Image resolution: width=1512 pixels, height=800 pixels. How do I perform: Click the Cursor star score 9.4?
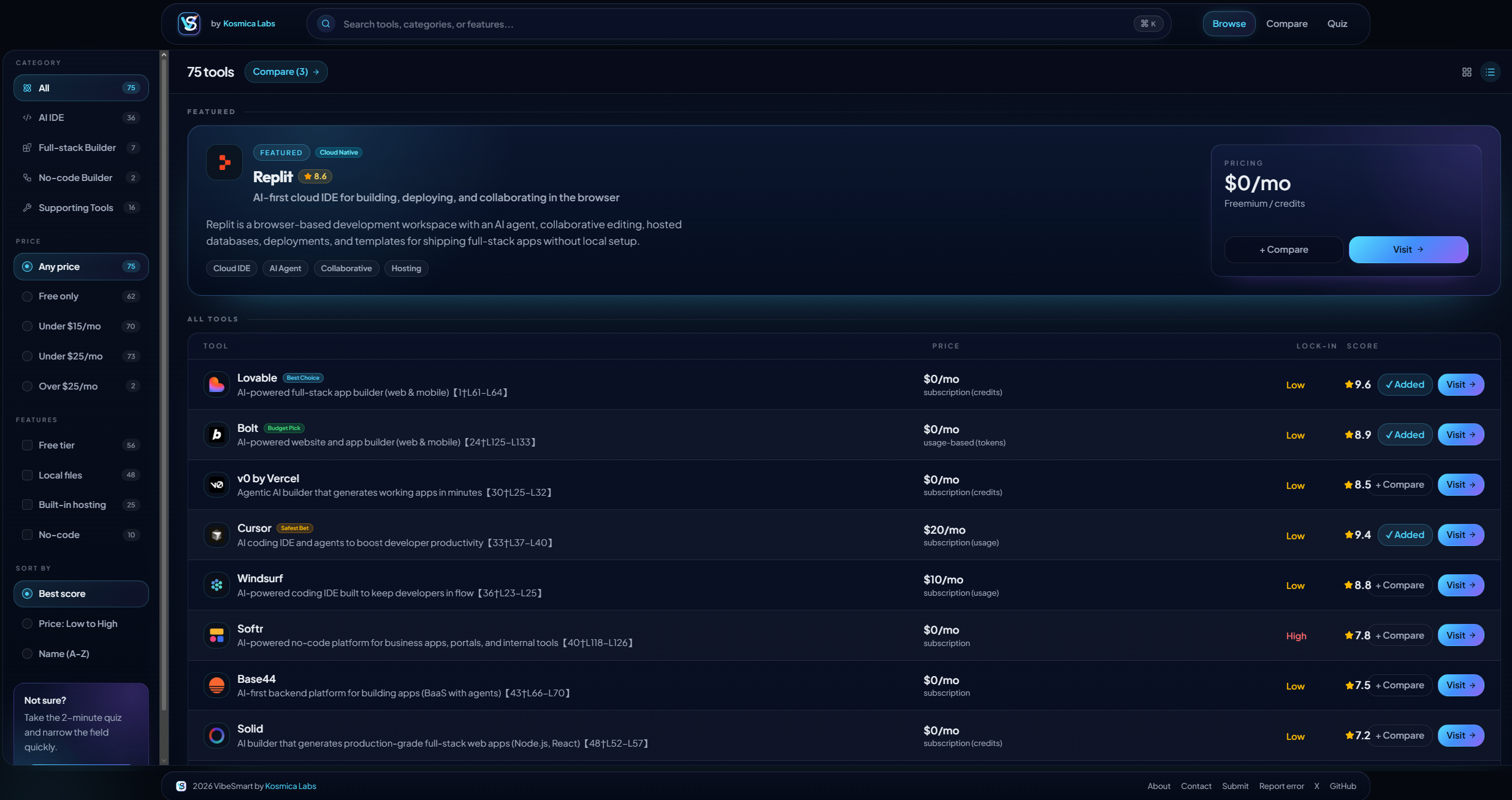(x=1357, y=535)
